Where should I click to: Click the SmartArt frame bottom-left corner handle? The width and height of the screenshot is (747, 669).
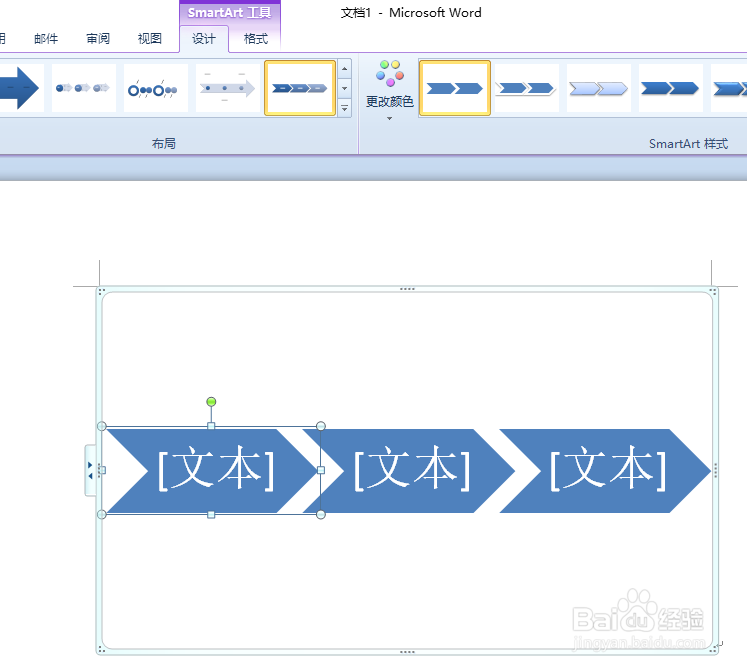(101, 650)
